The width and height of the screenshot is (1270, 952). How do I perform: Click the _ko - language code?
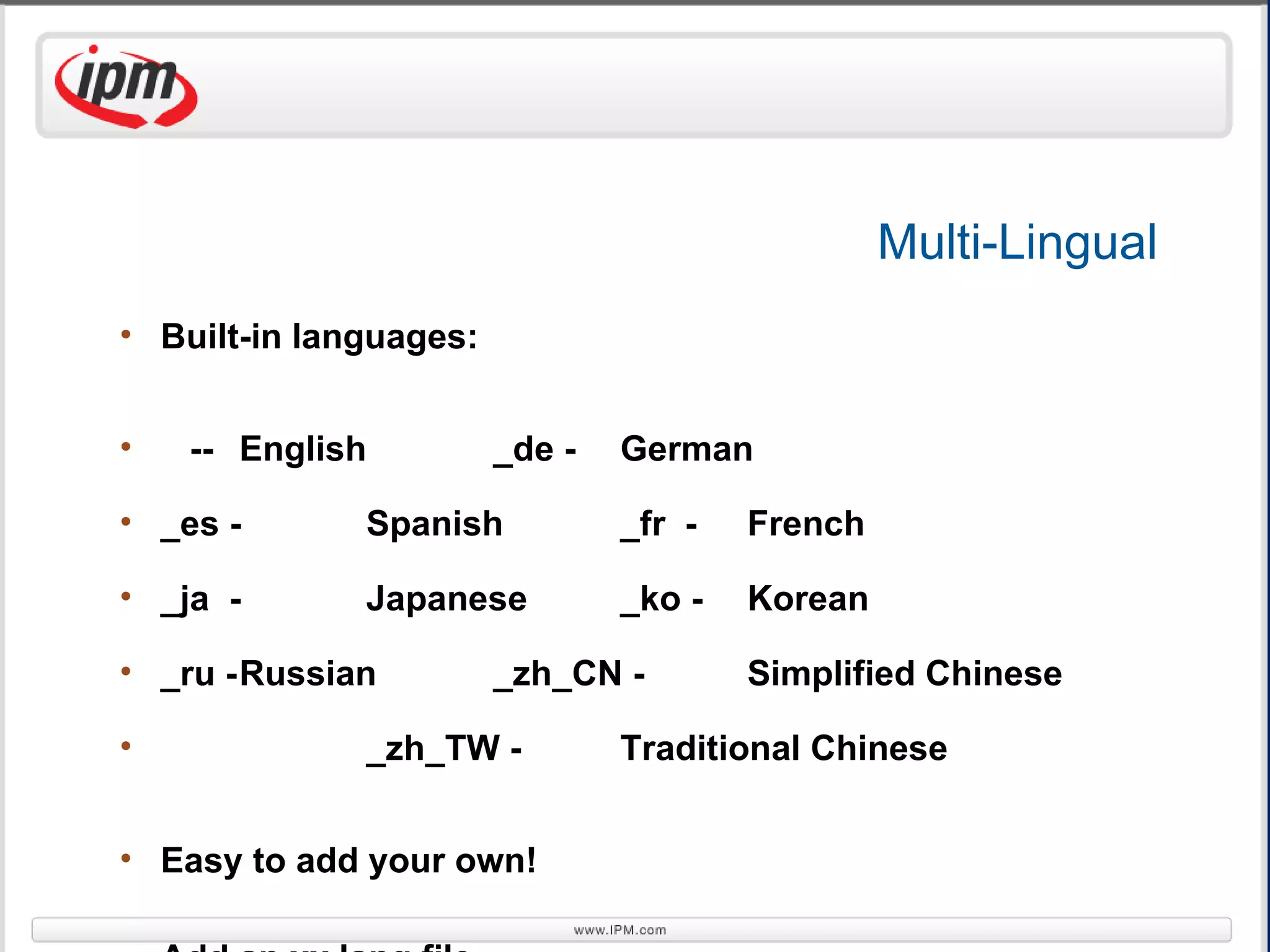pyautogui.click(x=662, y=601)
